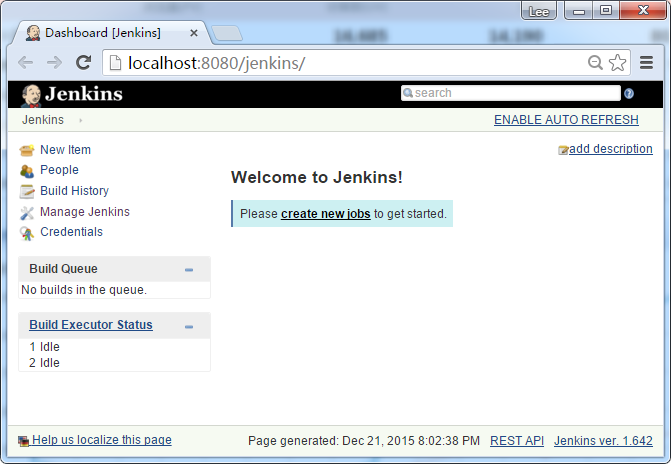Screen dimensions: 671x464
Task: Click the Credentials icon in sidebar
Action: click(x=27, y=233)
